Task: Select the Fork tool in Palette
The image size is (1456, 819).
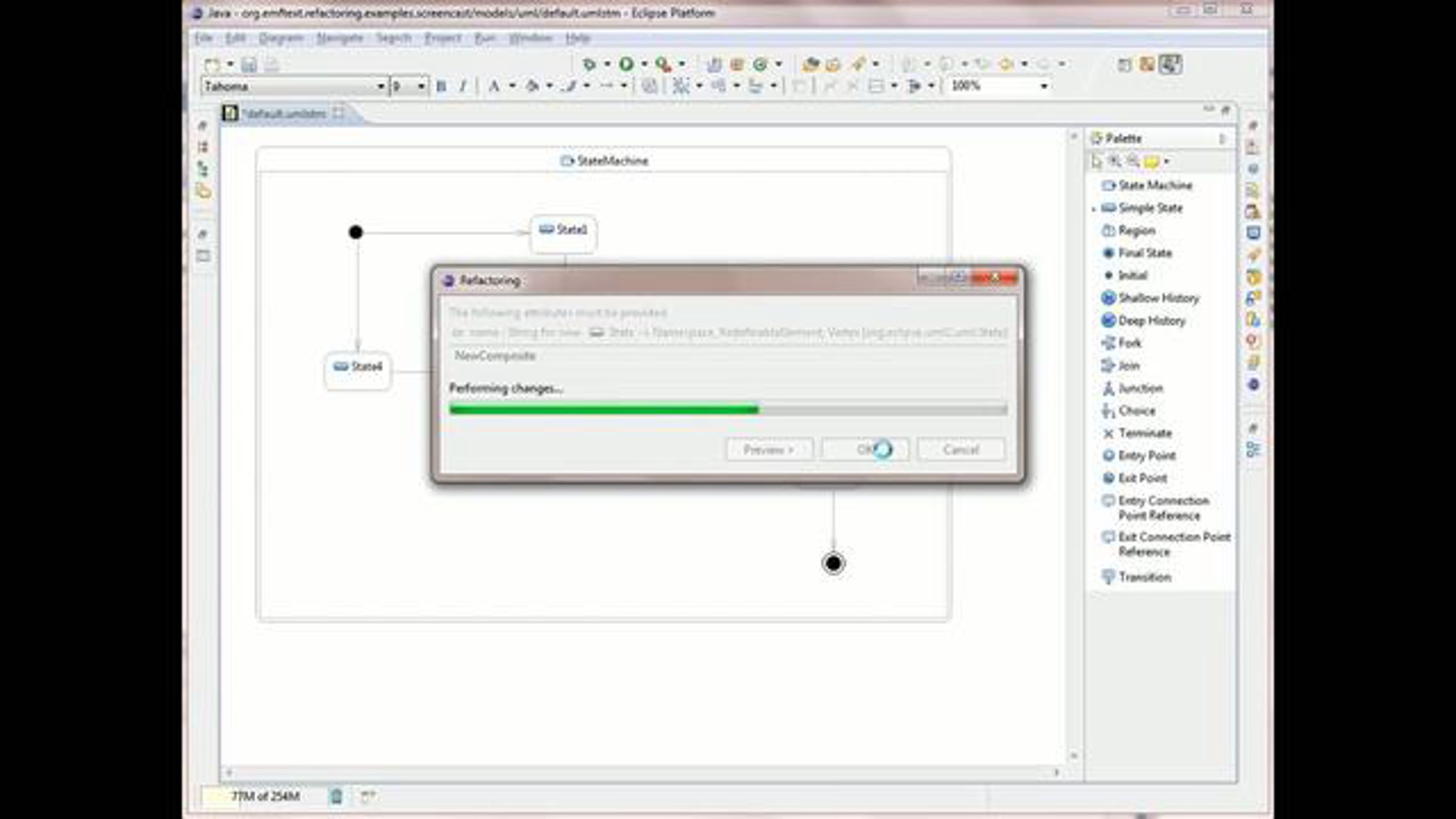Action: tap(1121, 343)
